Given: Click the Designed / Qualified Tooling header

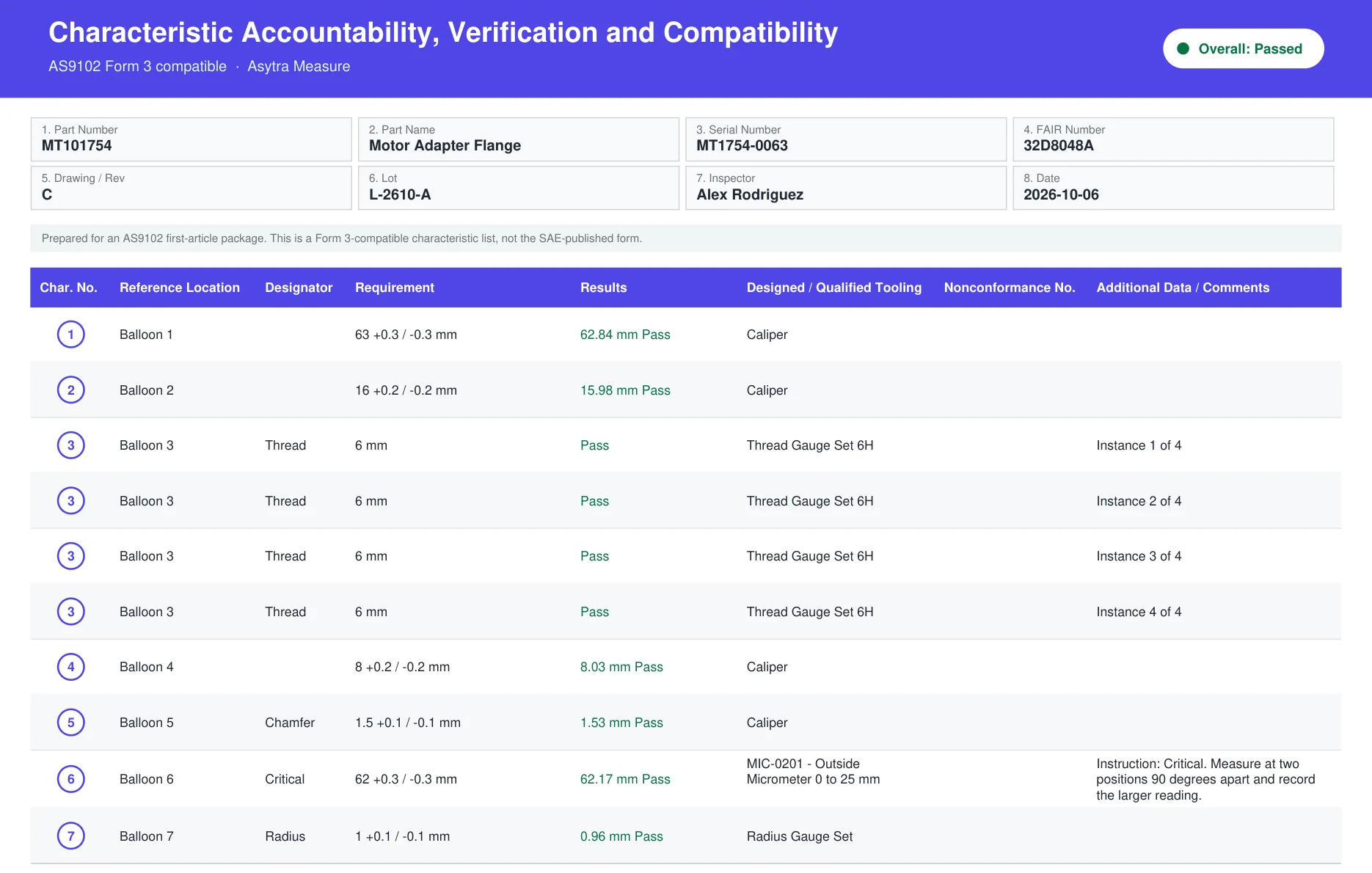Looking at the screenshot, I should pos(834,288).
